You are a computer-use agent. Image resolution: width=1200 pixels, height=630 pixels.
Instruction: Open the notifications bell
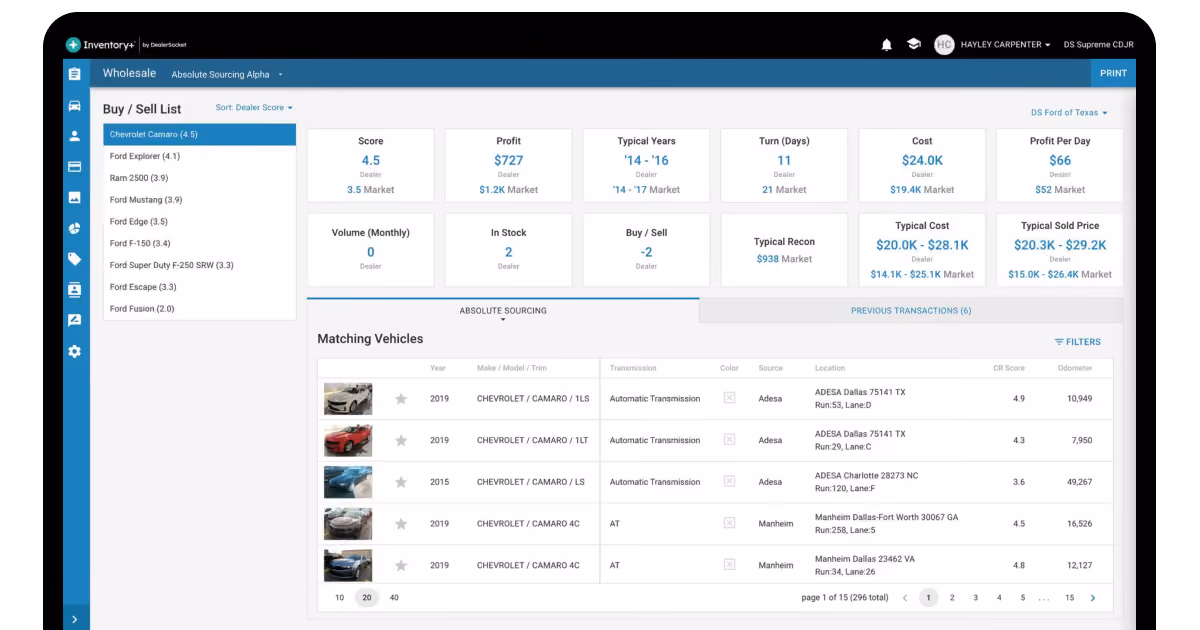(x=886, y=45)
